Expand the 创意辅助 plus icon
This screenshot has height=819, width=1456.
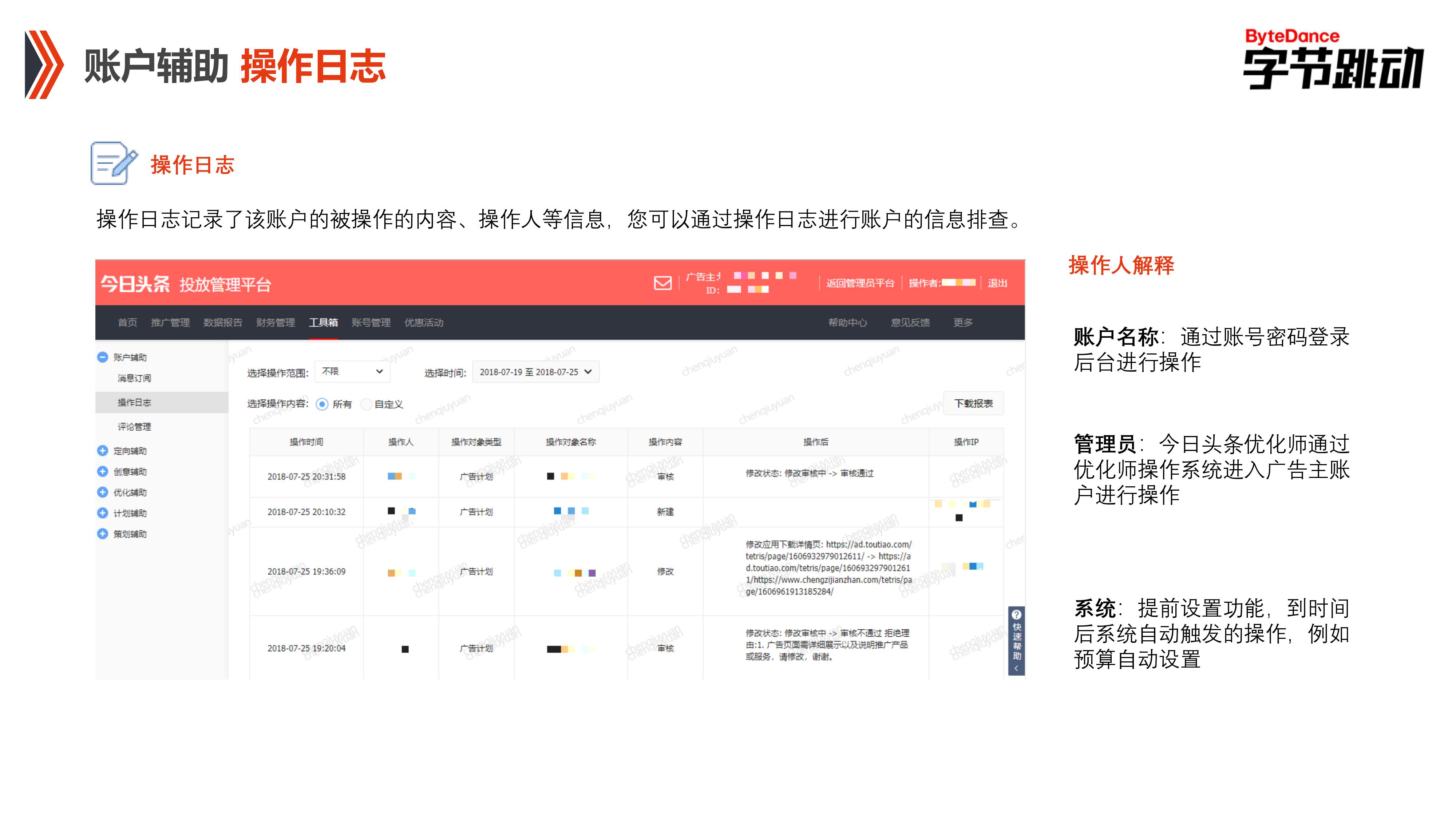click(102, 471)
